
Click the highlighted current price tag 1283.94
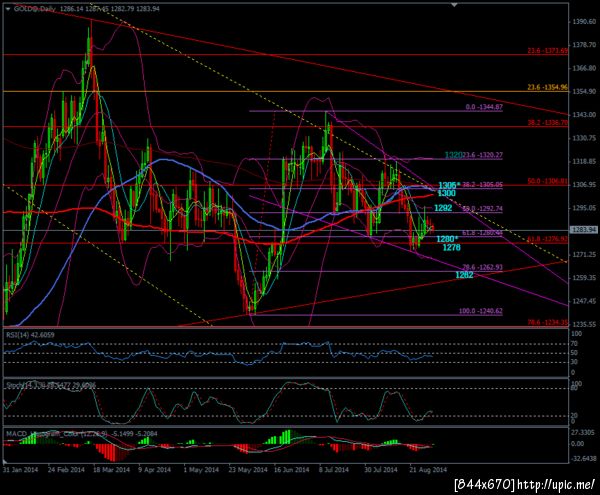(x=583, y=230)
